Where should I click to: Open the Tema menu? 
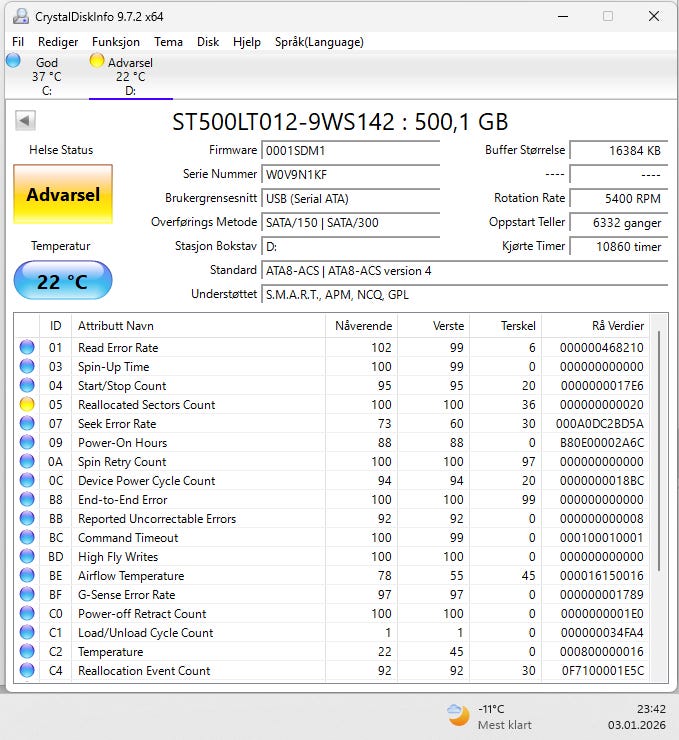pyautogui.click(x=168, y=42)
